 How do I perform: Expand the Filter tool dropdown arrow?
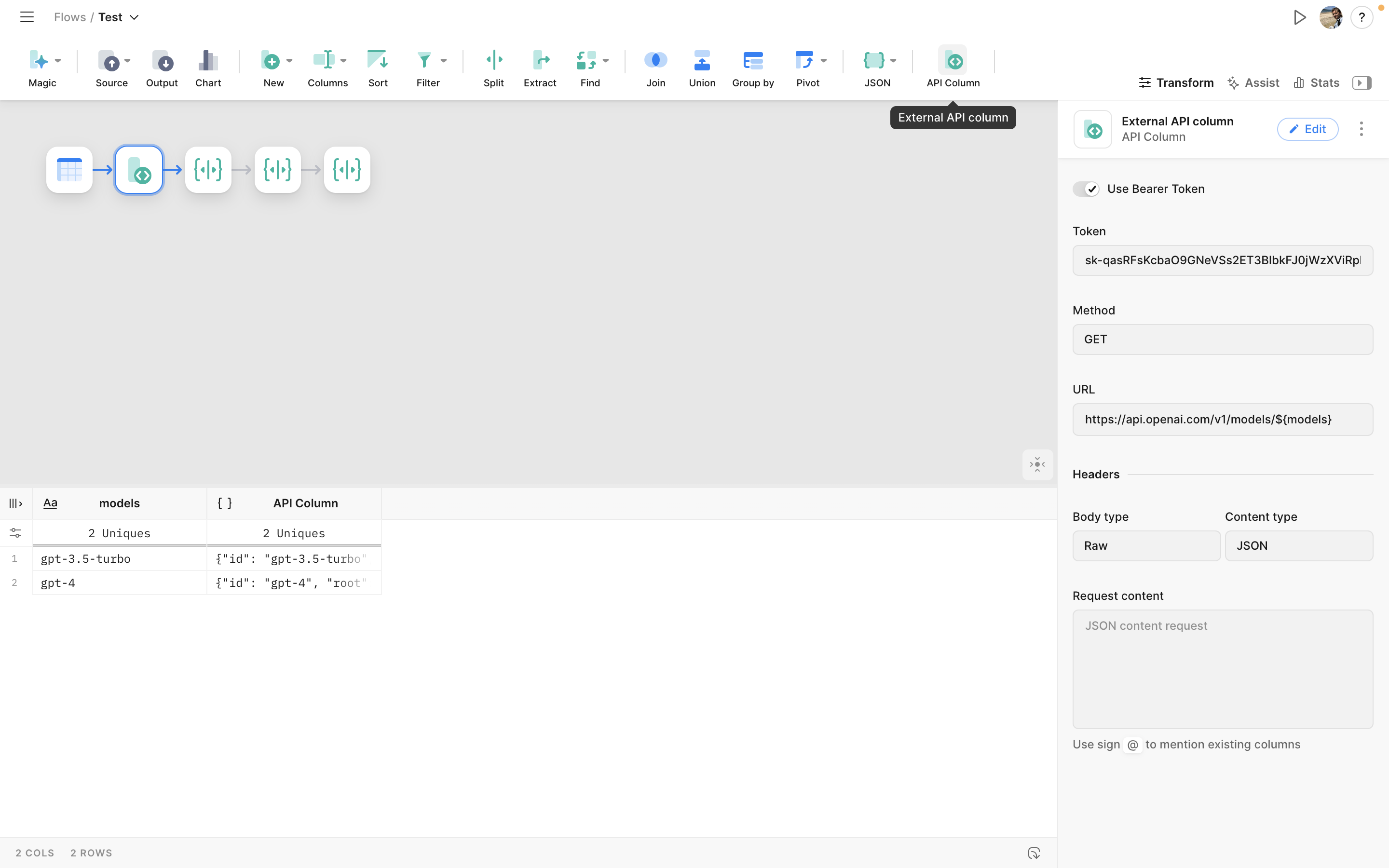click(x=444, y=60)
